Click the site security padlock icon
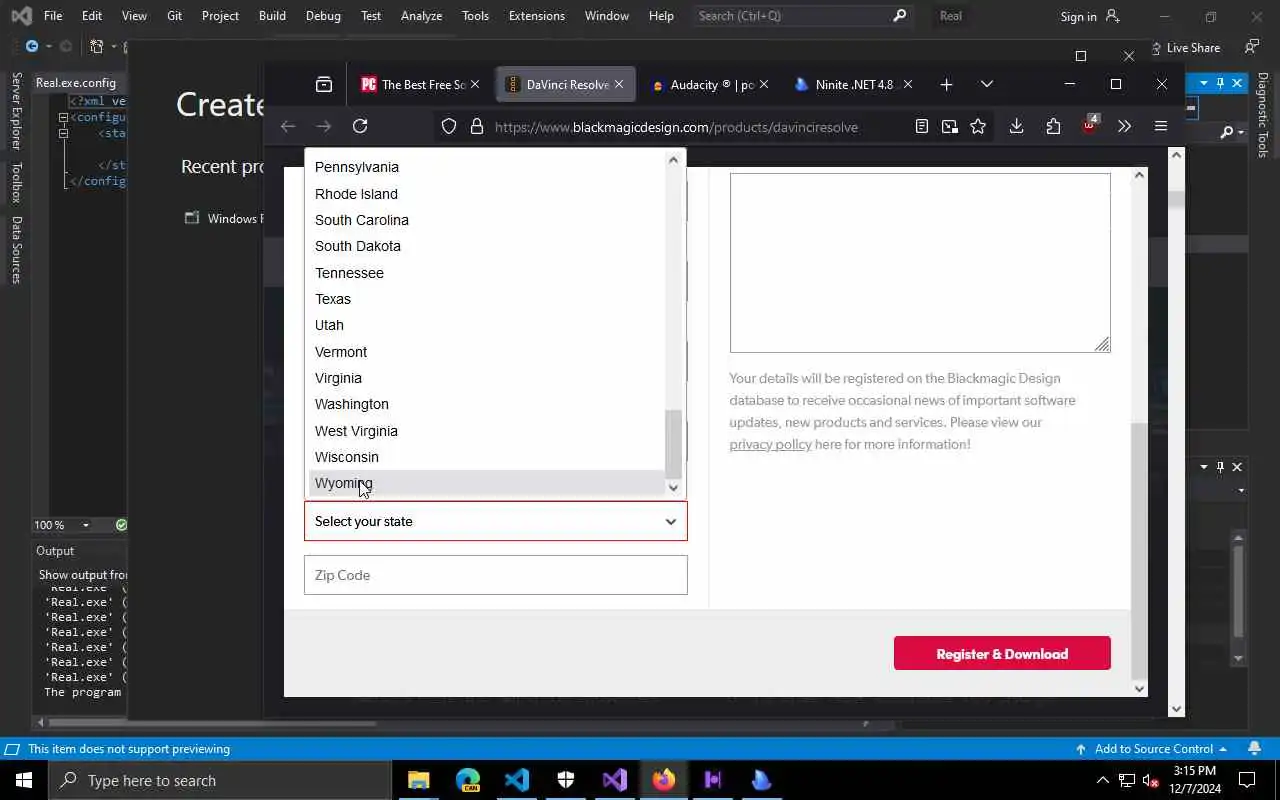Screen dimensions: 1280x800 pos(477,127)
